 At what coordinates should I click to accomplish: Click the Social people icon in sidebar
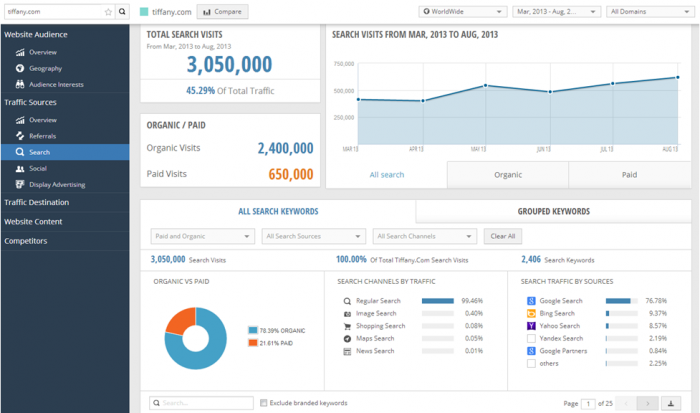(20, 168)
